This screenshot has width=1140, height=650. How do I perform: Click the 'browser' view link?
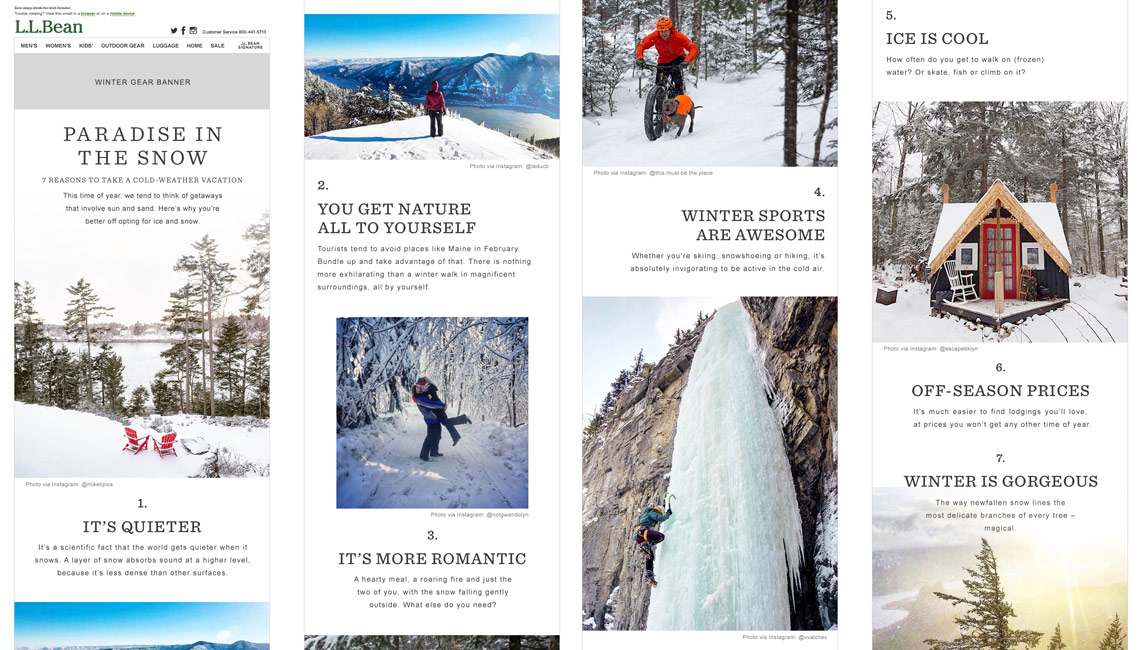(x=88, y=14)
